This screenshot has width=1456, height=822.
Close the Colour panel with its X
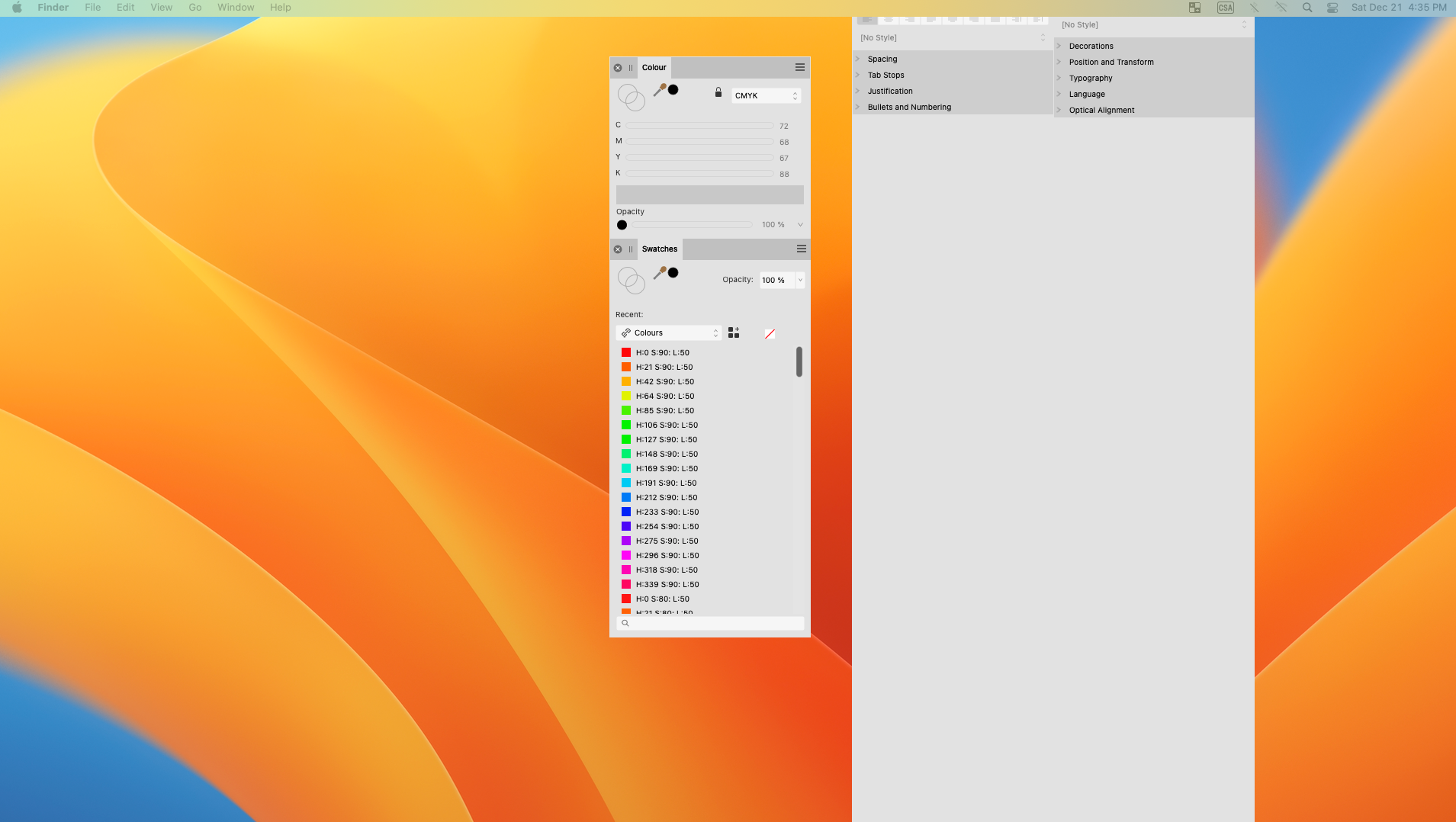618,68
